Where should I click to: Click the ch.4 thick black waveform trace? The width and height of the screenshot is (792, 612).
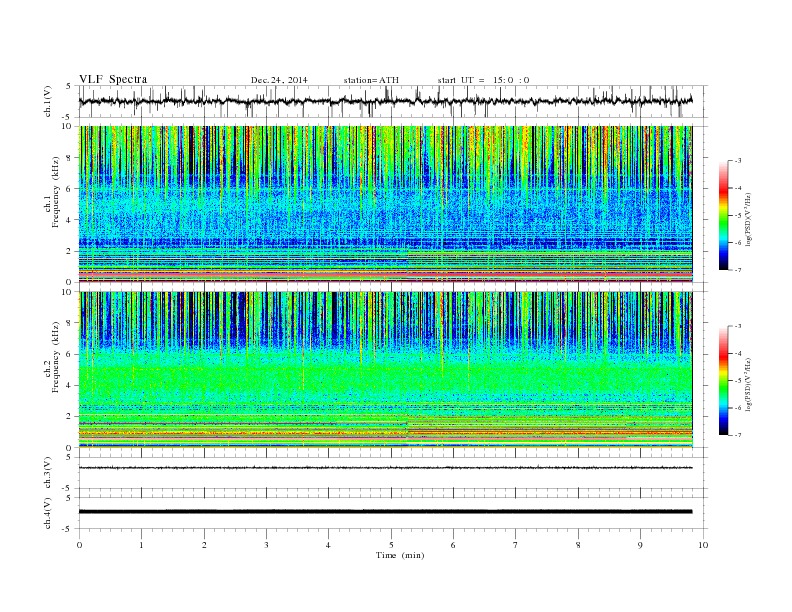385,512
